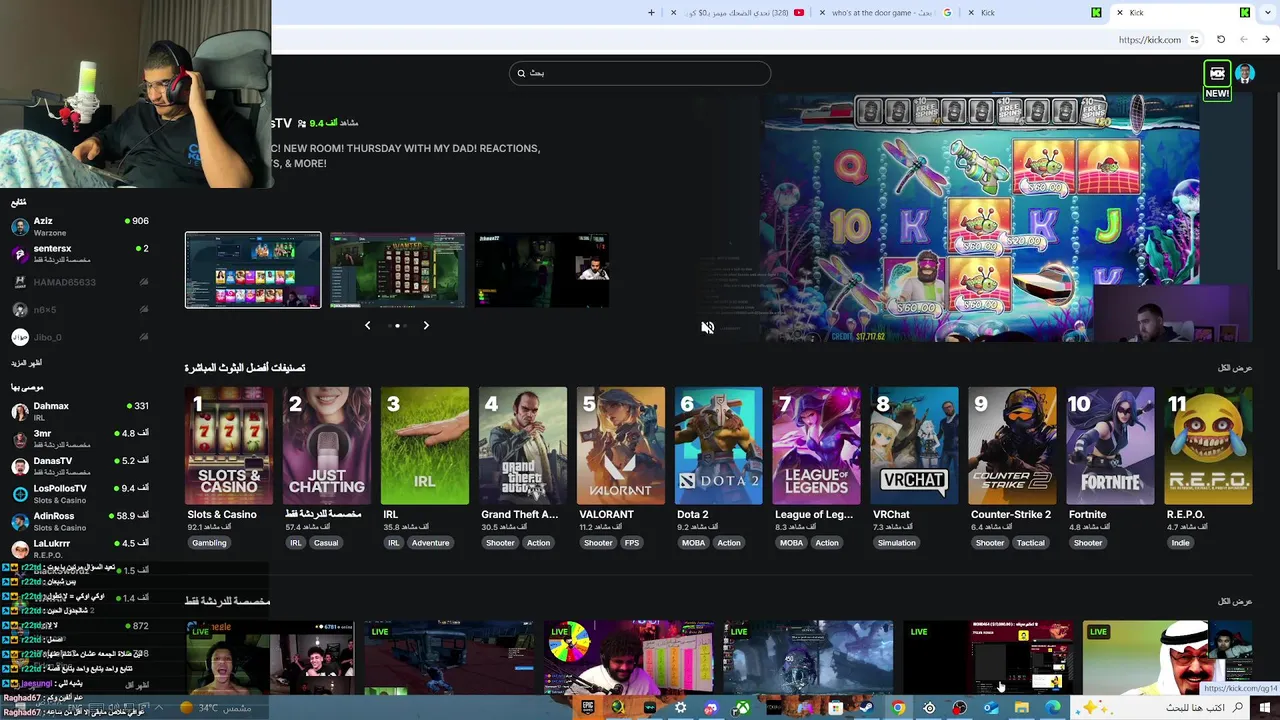1280x720 pixels.
Task: Launch Microsoft Edge from the taskbar
Action: tap(1052, 708)
